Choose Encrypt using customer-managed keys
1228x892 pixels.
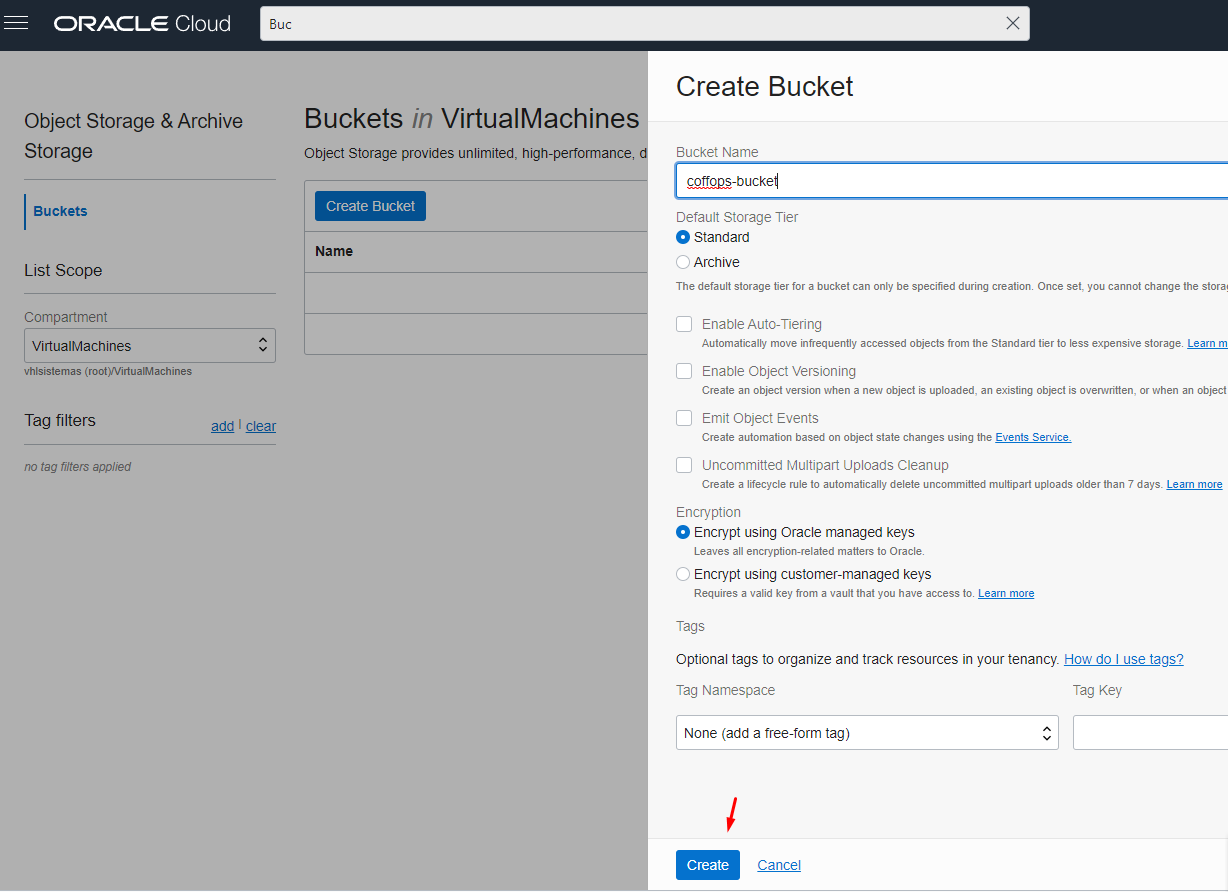[x=683, y=574]
